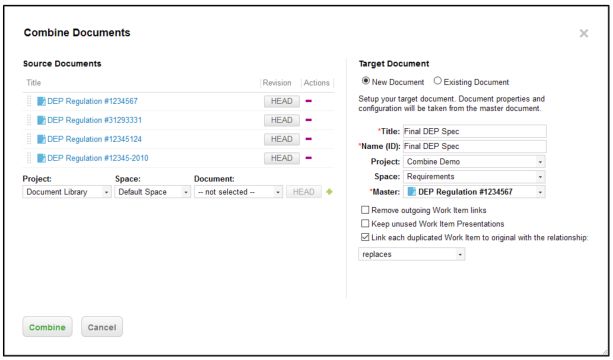Image resolution: width=613 pixels, height=360 pixels.
Task: Click the Title input field
Action: pyautogui.click(x=475, y=131)
